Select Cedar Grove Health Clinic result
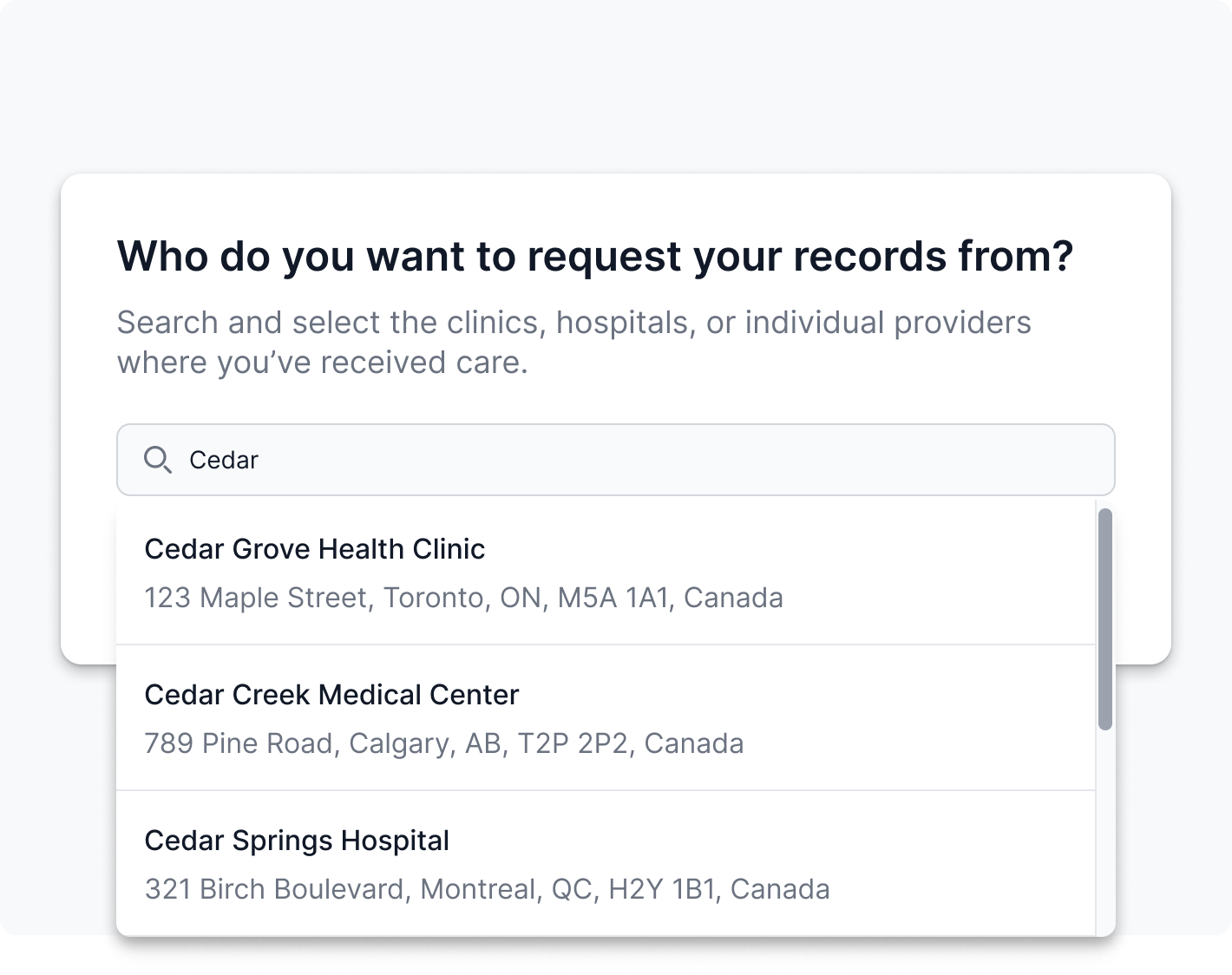The height and width of the screenshot is (975, 1232). coord(315,549)
